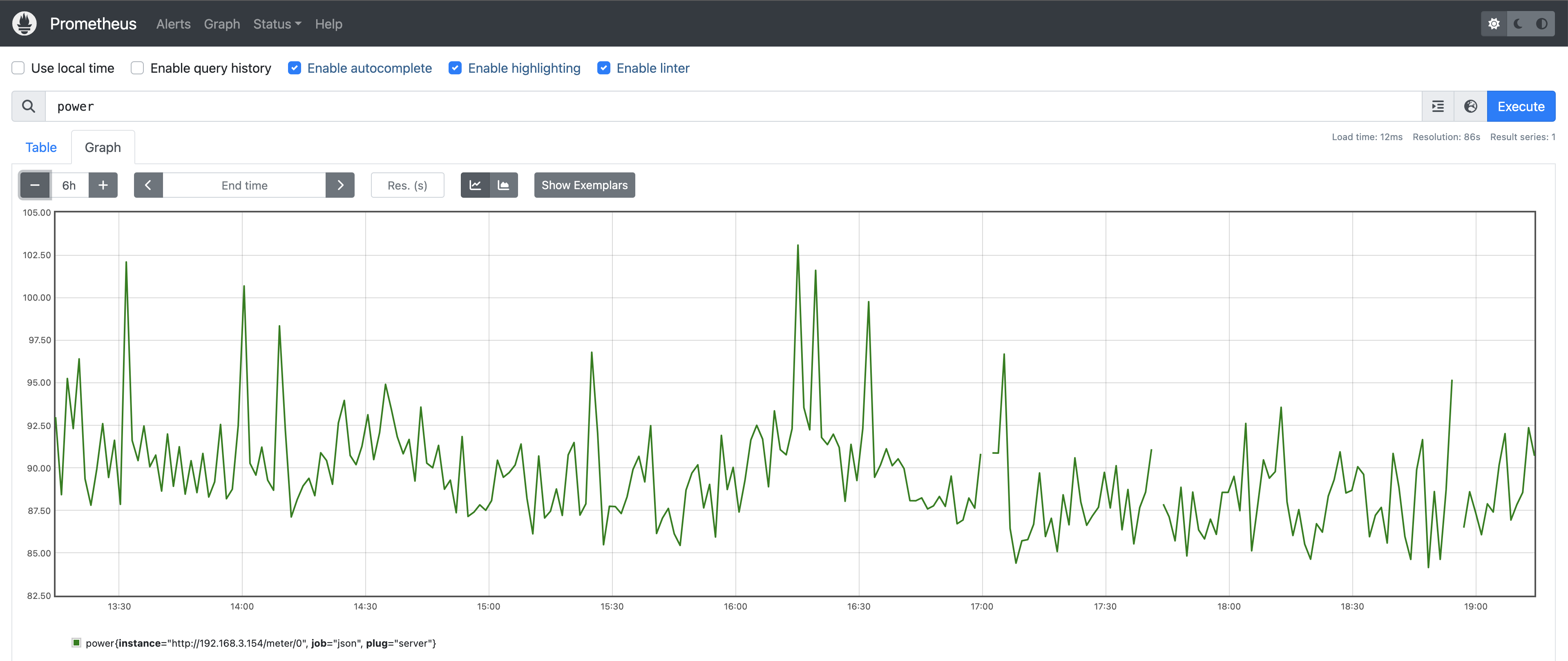Click the Res. (s) resolution input
Image resolution: width=1568 pixels, height=661 pixels.
coord(407,185)
